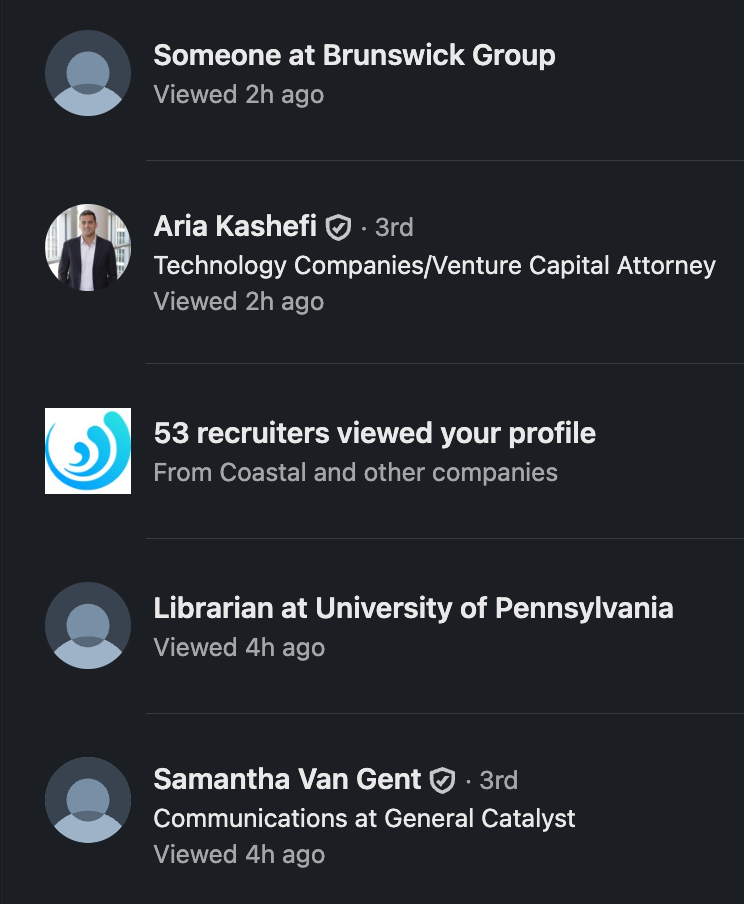Click 'From Coastal and other companies' text

coord(355,472)
